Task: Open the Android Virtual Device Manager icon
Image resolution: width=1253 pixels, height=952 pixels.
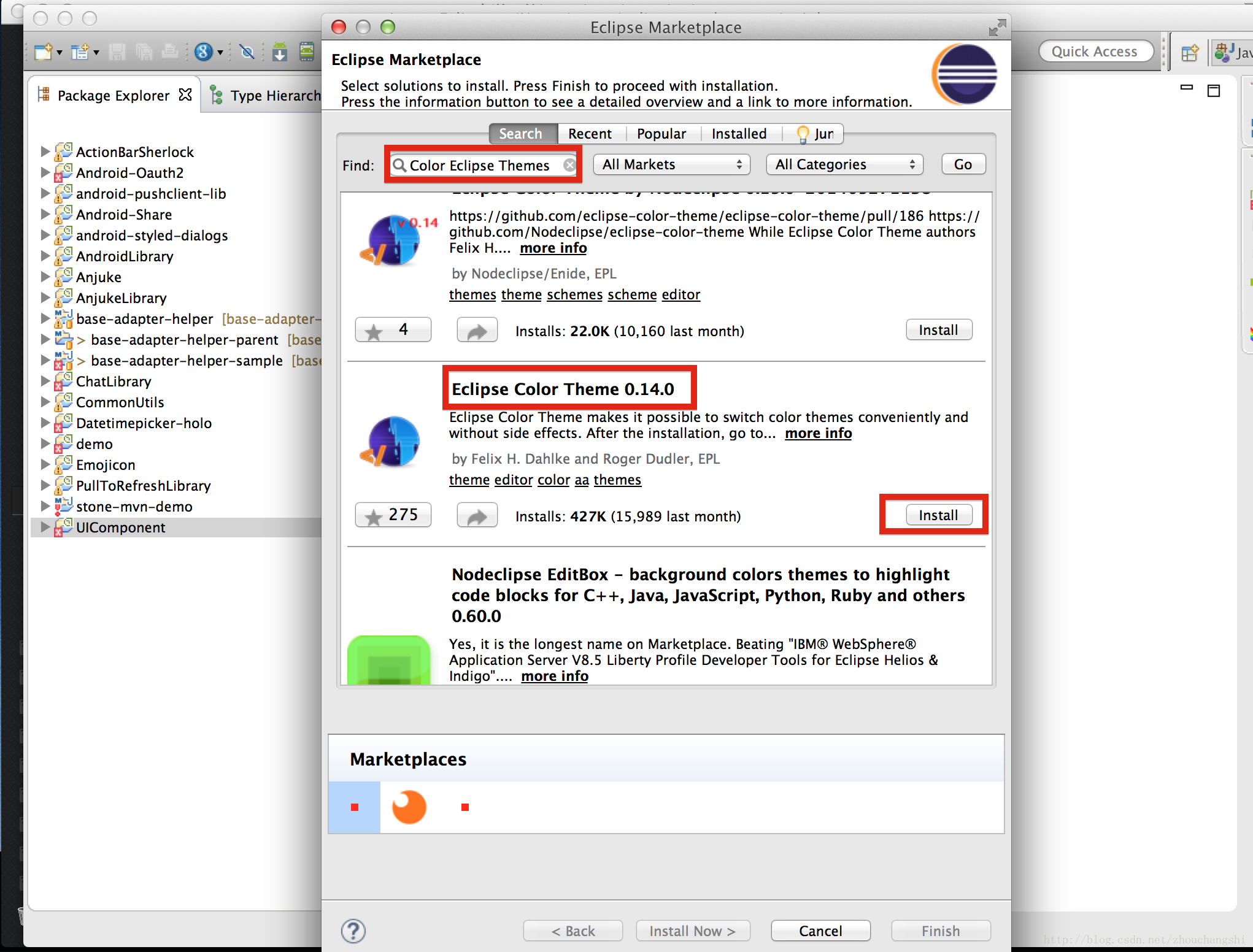Action: pyautogui.click(x=307, y=52)
